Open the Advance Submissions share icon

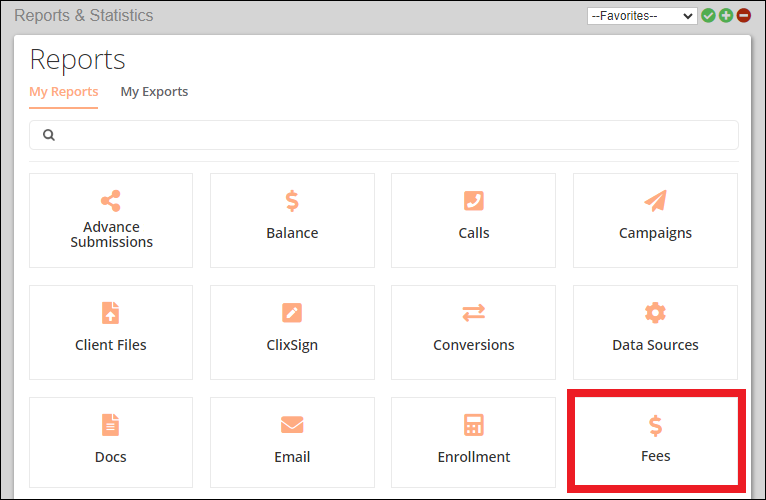pos(111,201)
